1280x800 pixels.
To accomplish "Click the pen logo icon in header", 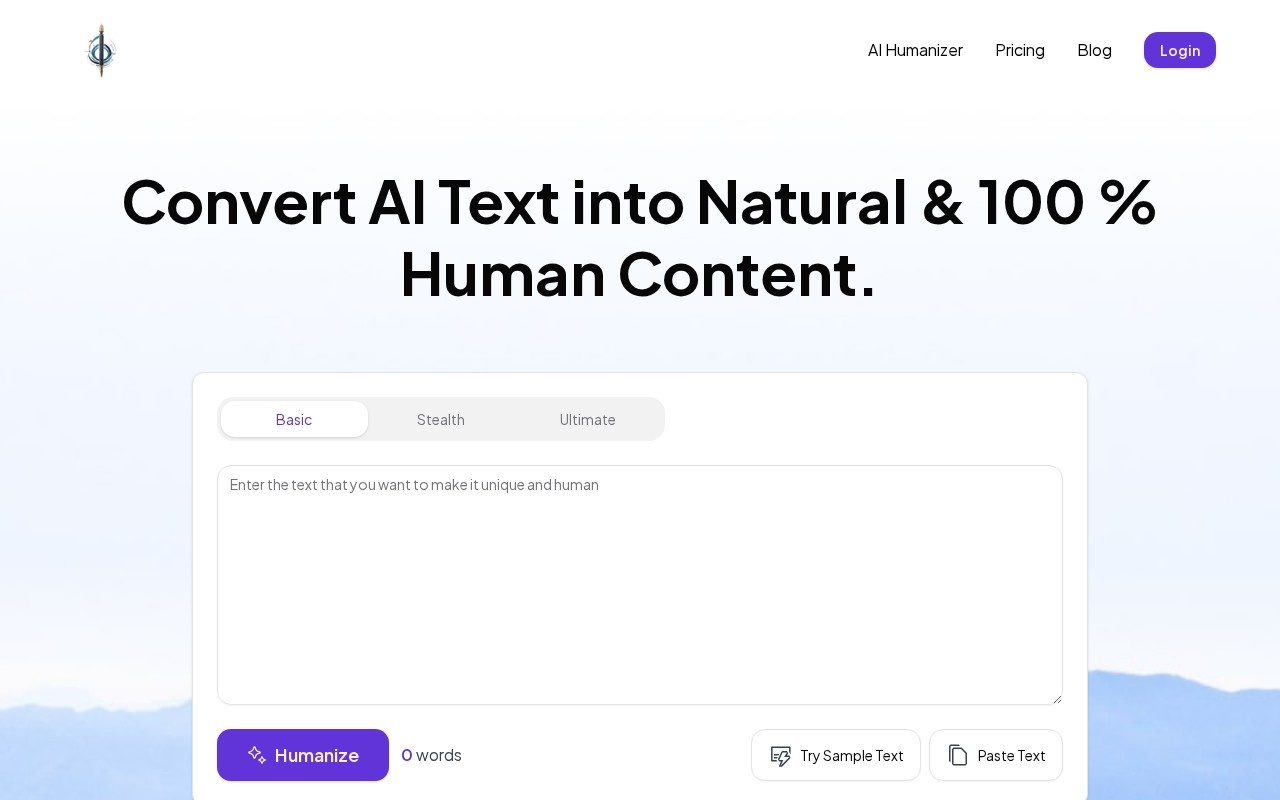I will click(101, 50).
